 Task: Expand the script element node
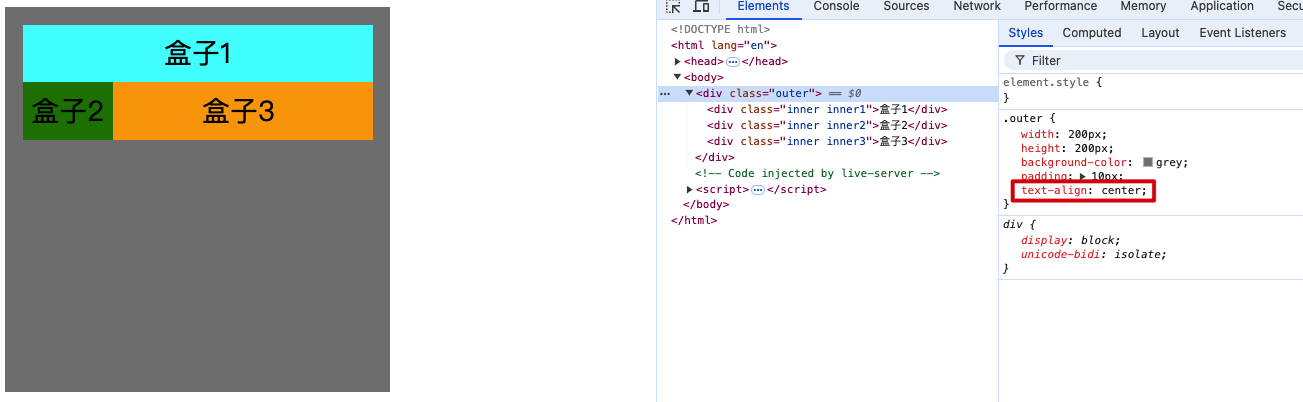690,190
